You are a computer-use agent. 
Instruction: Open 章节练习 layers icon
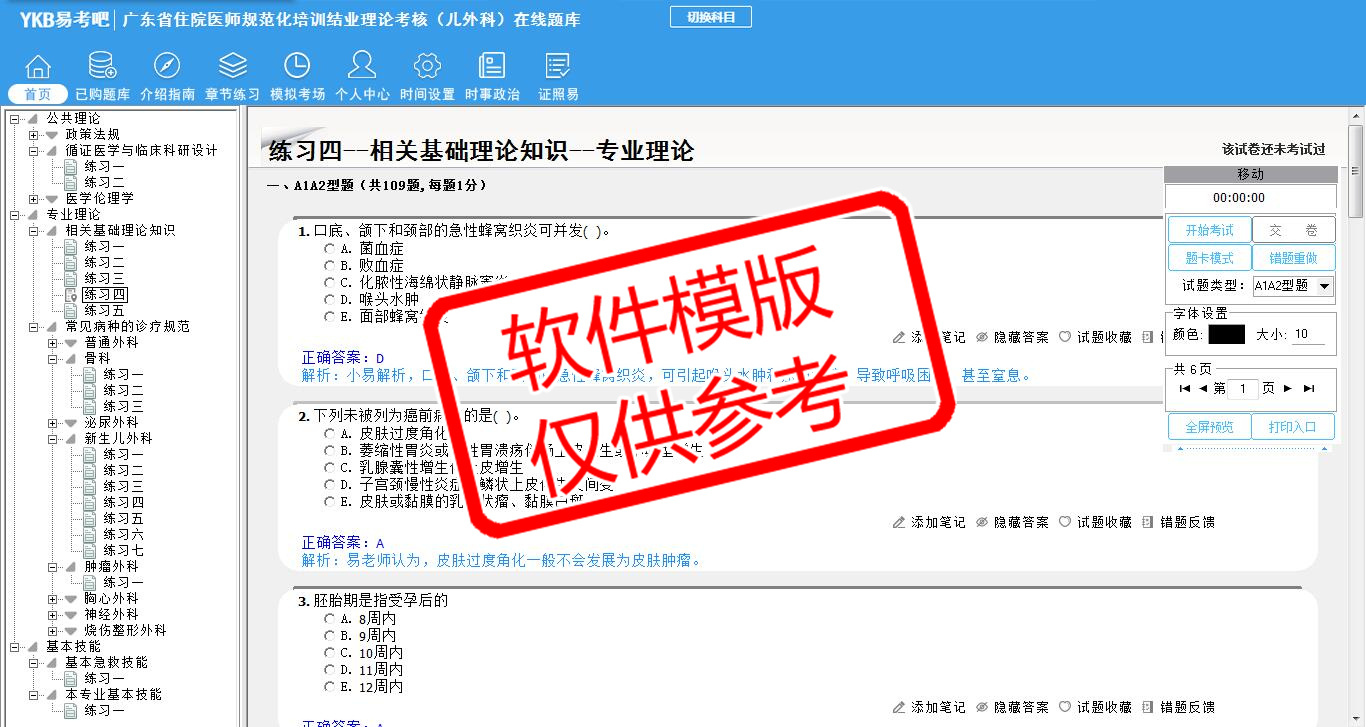232,67
